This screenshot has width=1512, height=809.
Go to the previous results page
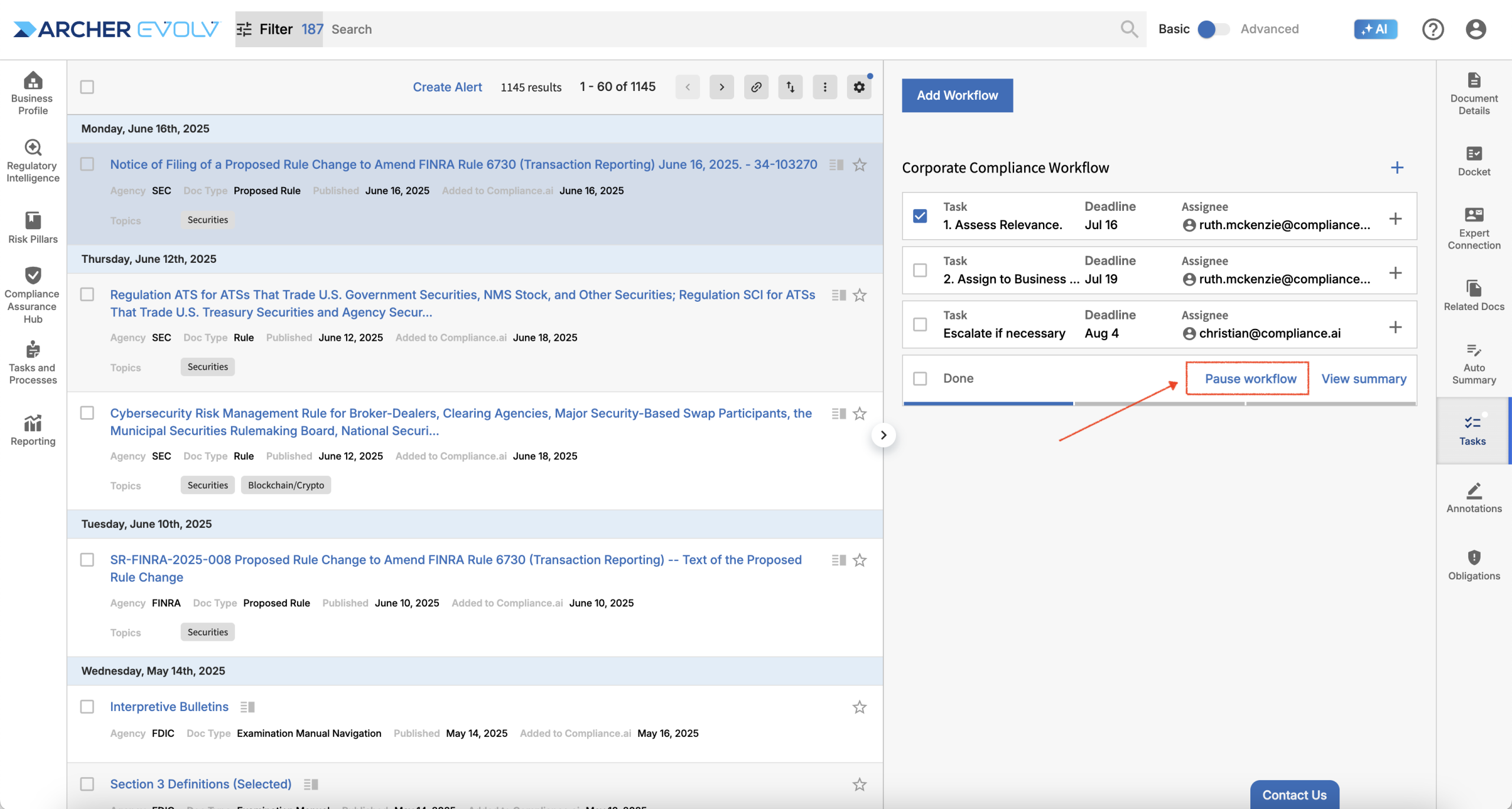[x=687, y=87]
